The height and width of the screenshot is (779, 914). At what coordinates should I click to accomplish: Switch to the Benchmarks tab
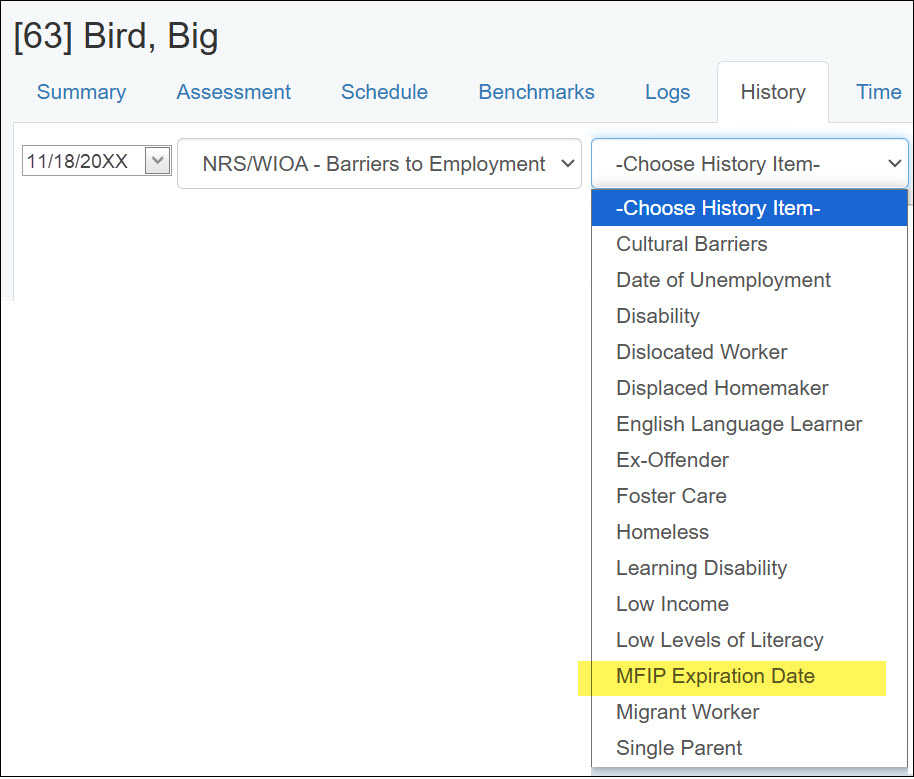[x=536, y=92]
